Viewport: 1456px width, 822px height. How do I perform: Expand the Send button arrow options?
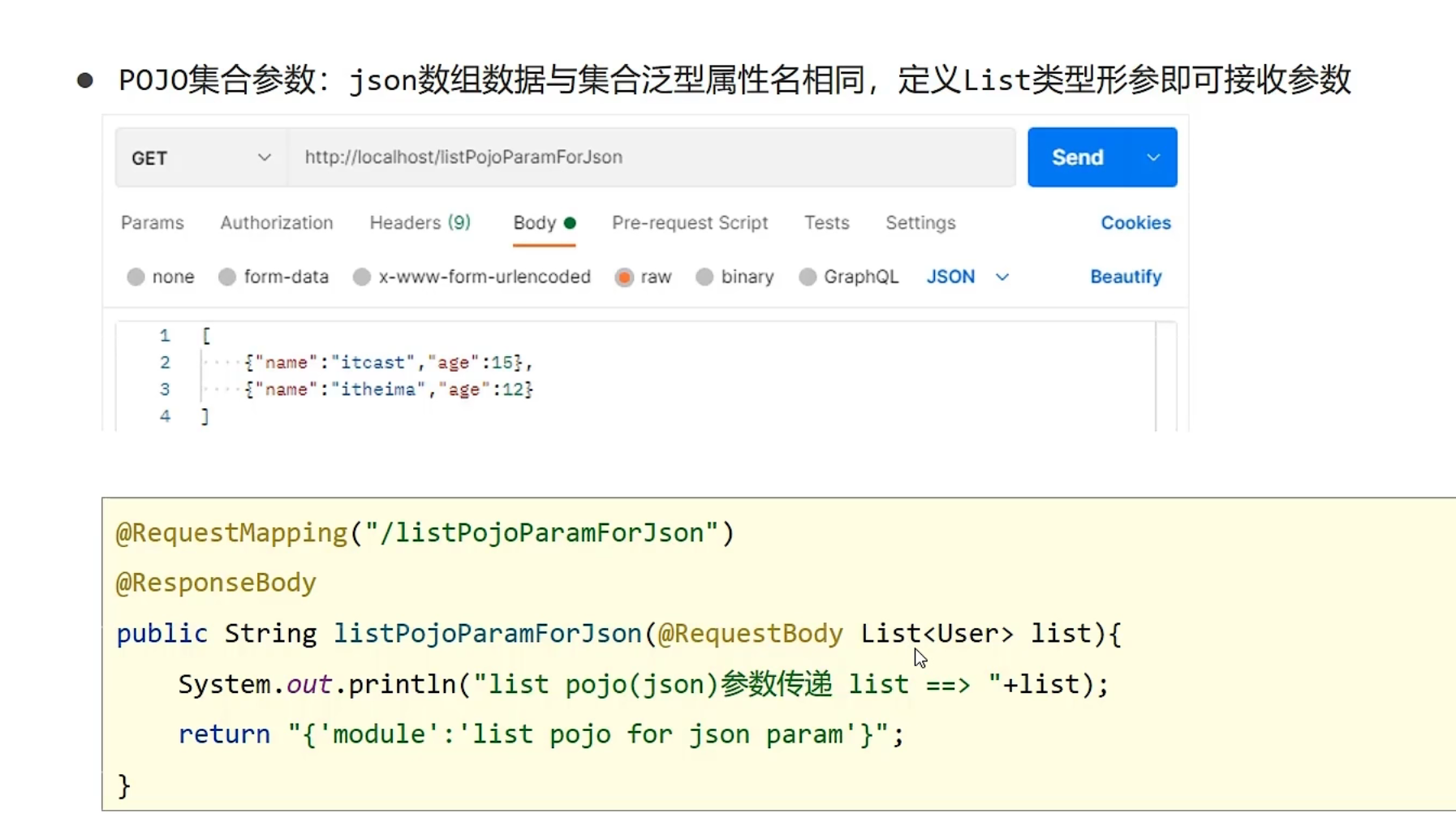point(1153,157)
